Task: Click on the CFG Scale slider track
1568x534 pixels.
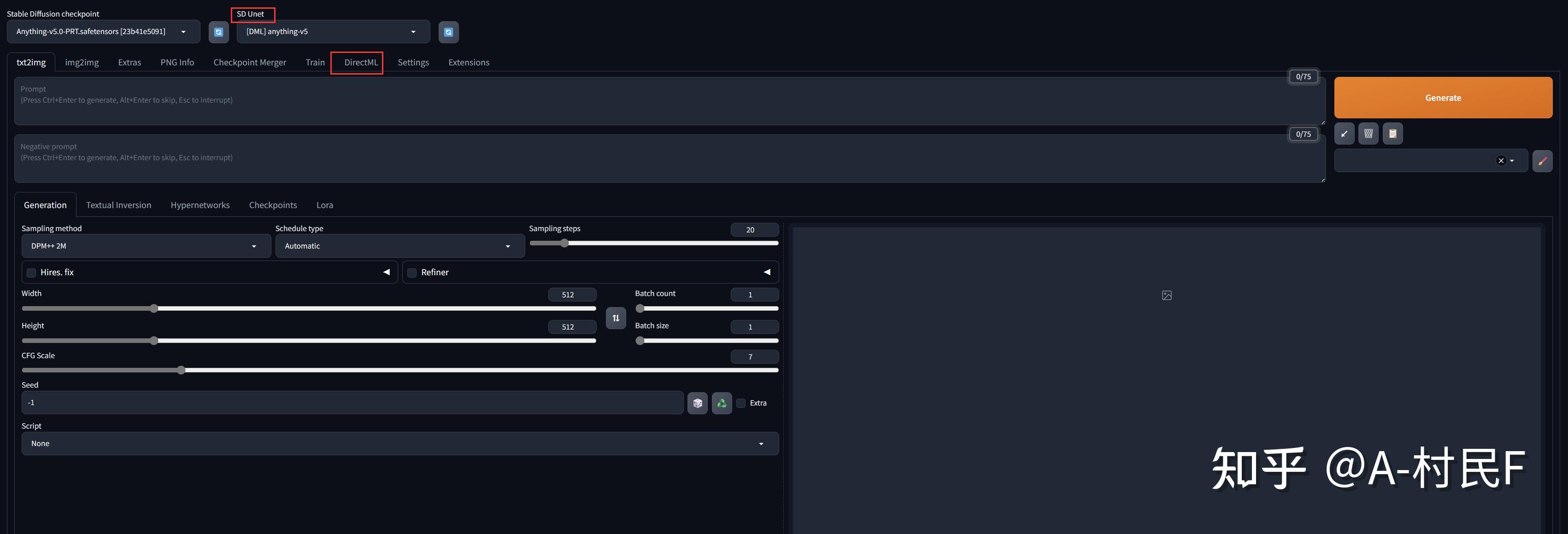Action: tap(400, 371)
